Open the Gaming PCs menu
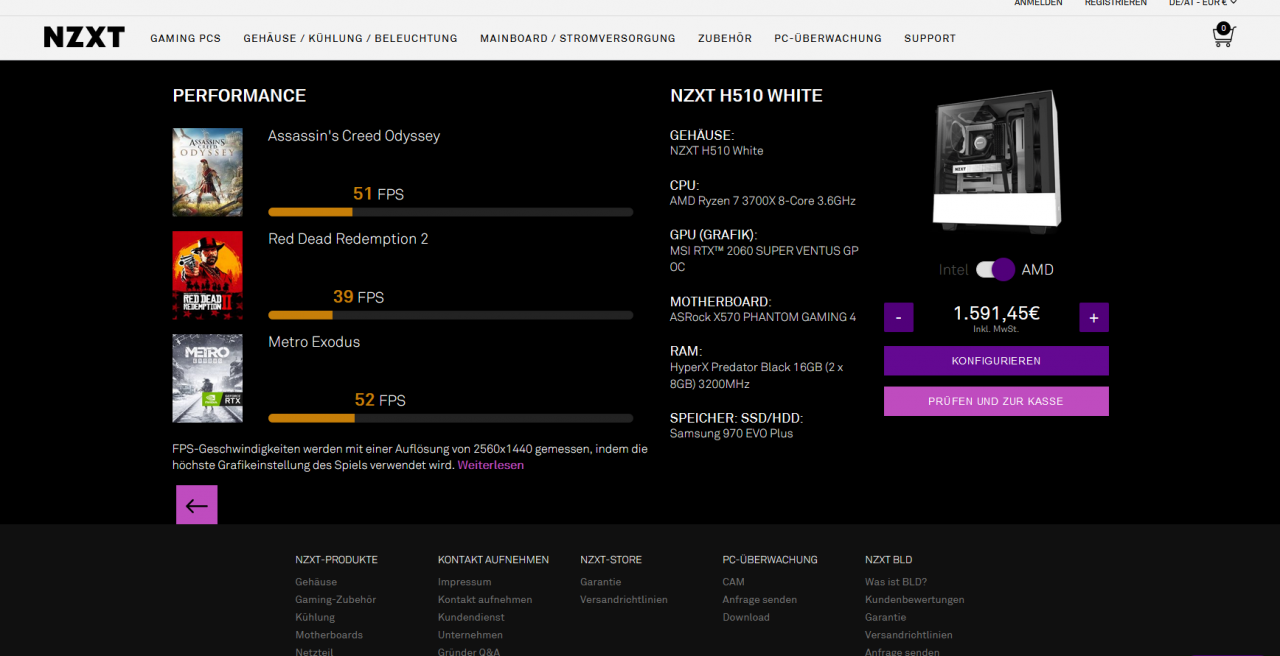Viewport: 1280px width, 656px height. pos(186,38)
